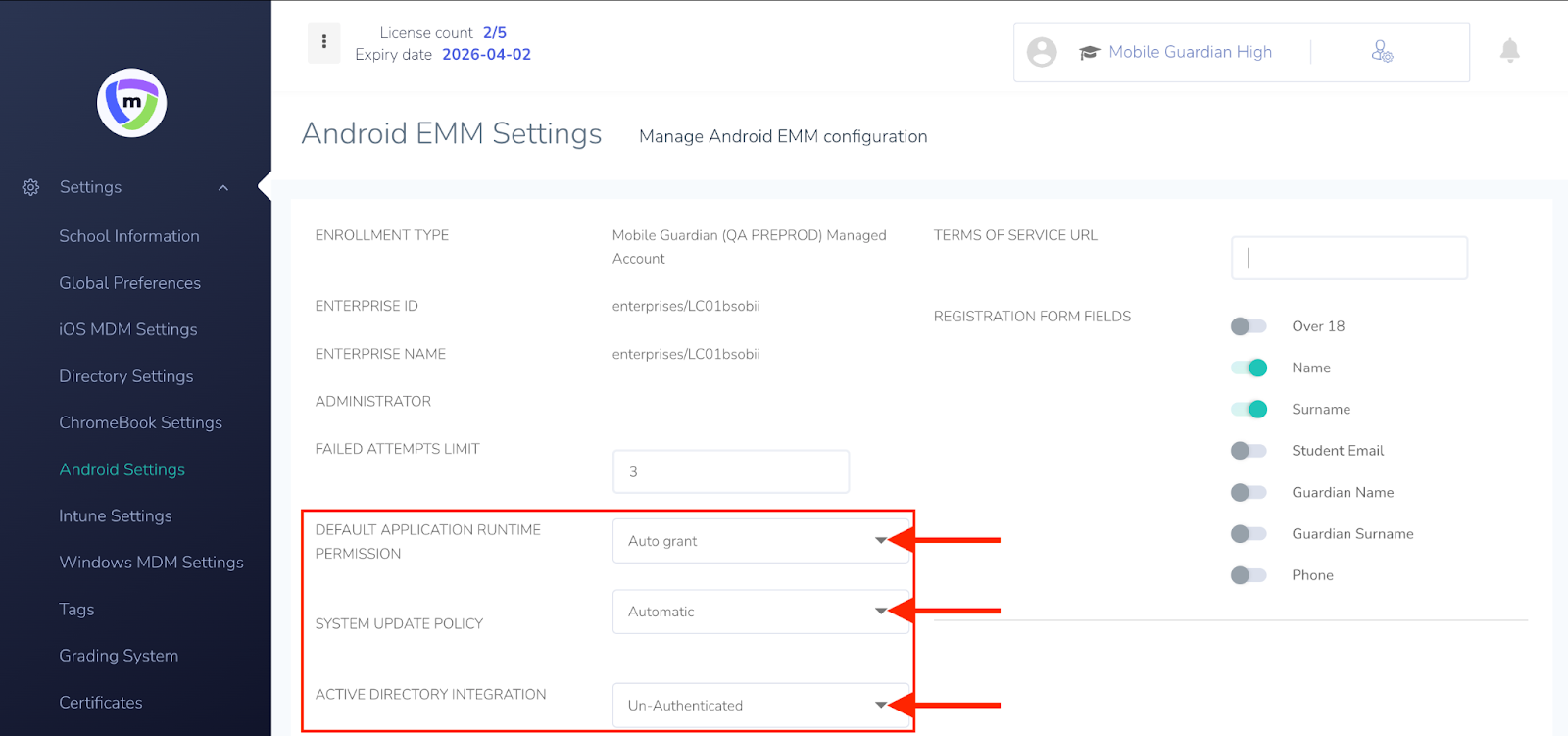Go to iOS MDM Settings

(x=128, y=329)
